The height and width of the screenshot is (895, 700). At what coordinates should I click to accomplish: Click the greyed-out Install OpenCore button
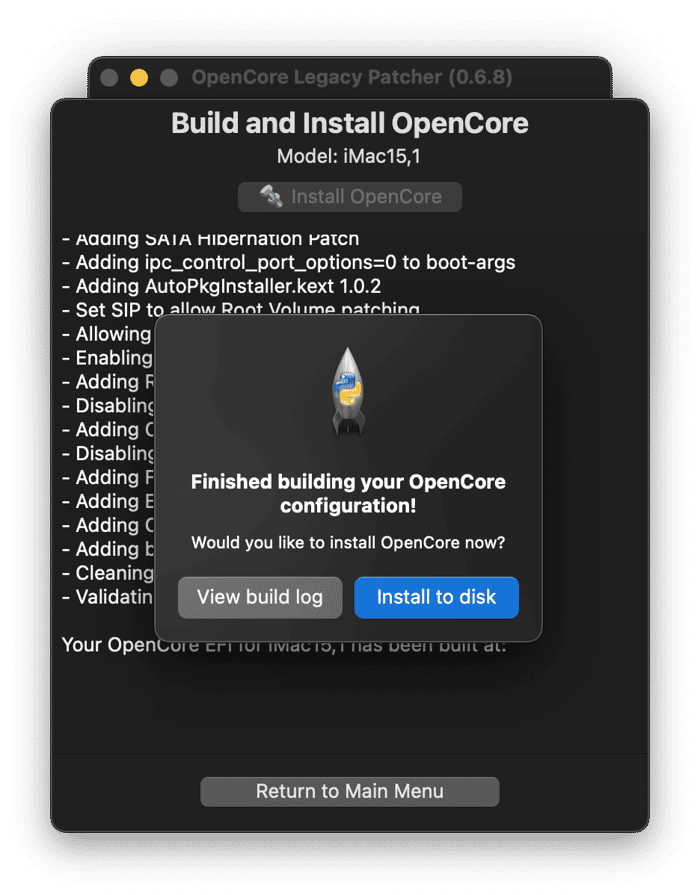coord(350,197)
